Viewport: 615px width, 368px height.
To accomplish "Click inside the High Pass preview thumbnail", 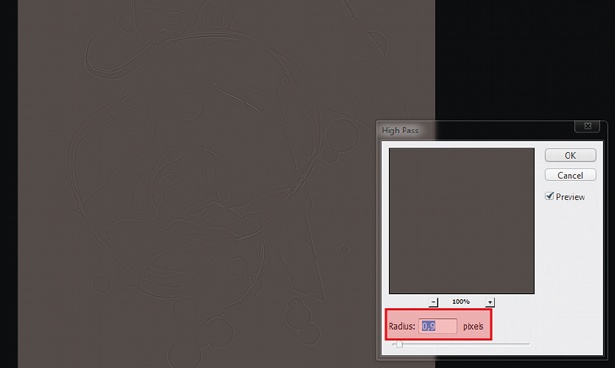I will 462,220.
